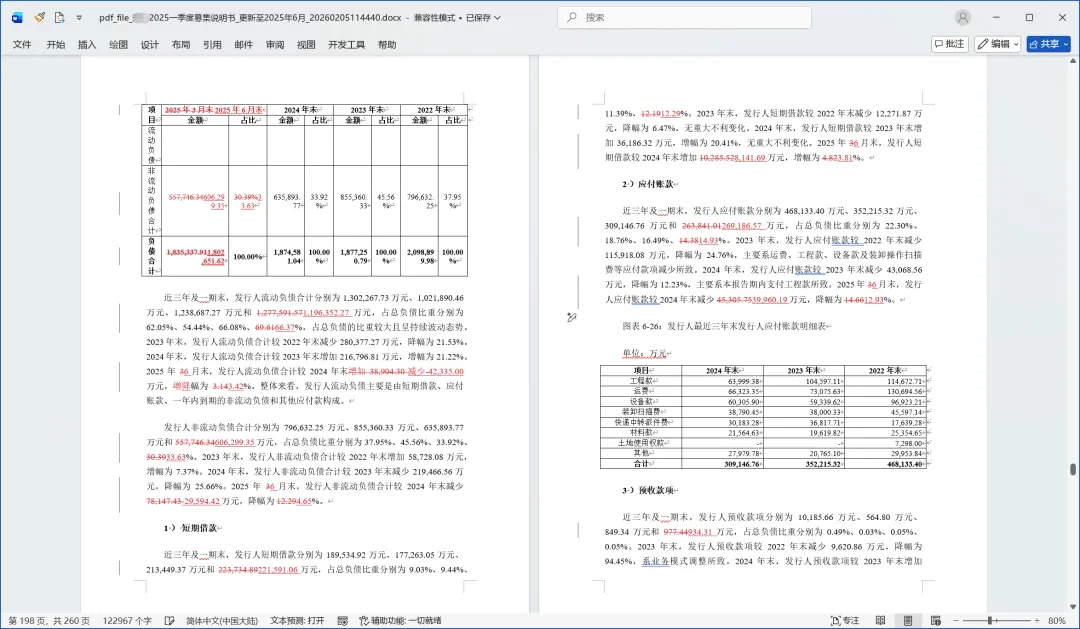1080x629 pixels.
Task: Click the format painter brush icon in quick access toolbar
Action: 39,17
